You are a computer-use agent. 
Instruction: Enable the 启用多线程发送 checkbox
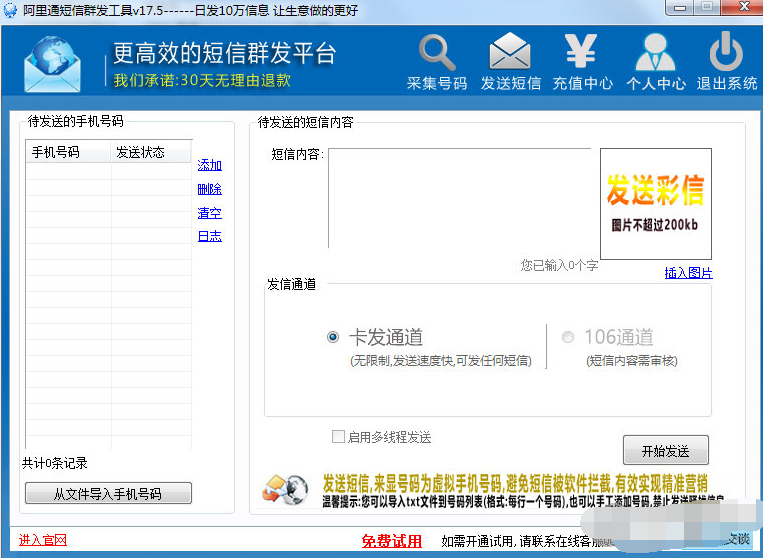(x=338, y=437)
